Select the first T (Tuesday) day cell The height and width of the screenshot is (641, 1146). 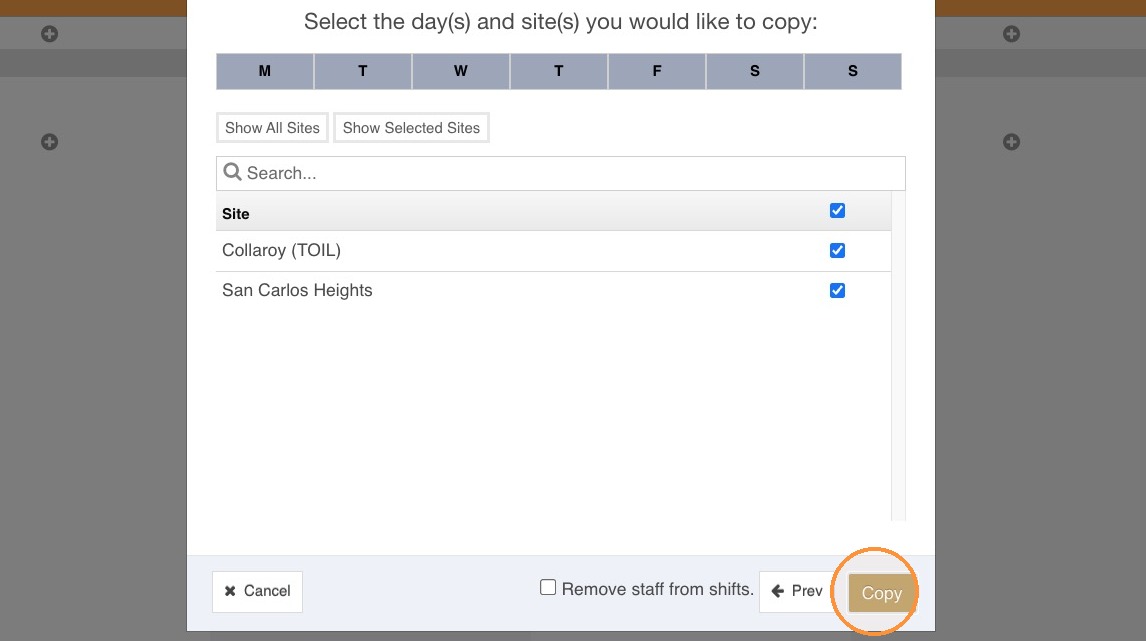pos(363,71)
